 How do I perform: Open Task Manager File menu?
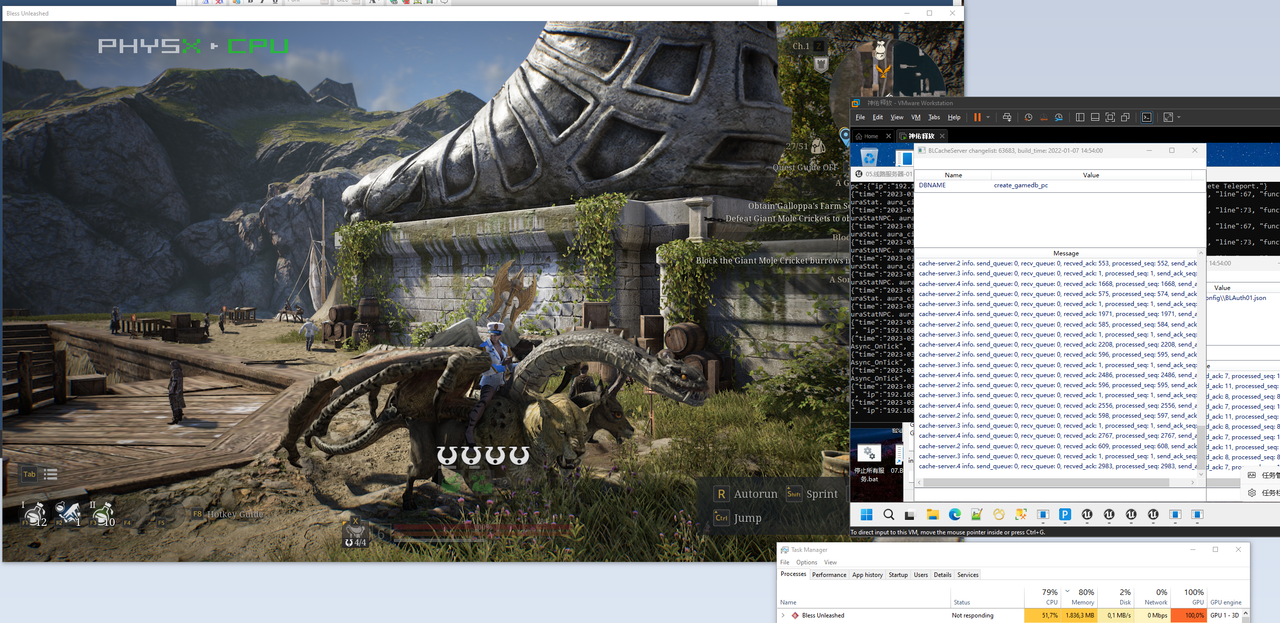(785, 562)
